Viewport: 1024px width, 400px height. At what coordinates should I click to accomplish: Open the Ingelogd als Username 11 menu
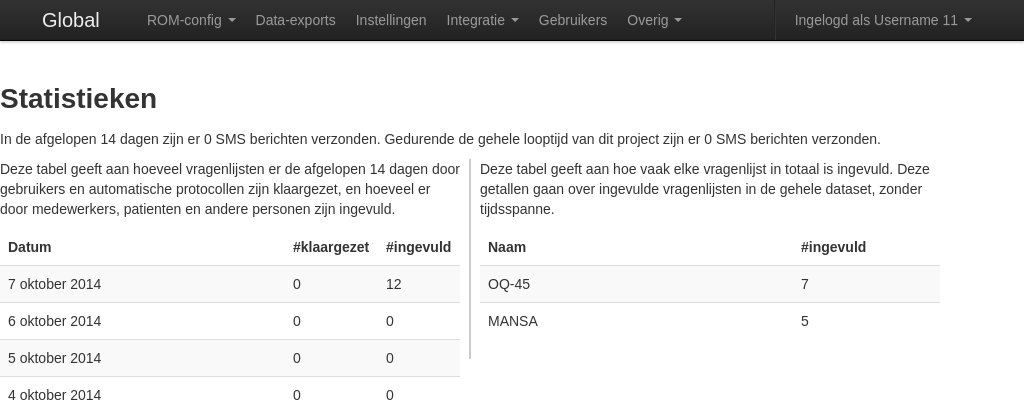[883, 20]
